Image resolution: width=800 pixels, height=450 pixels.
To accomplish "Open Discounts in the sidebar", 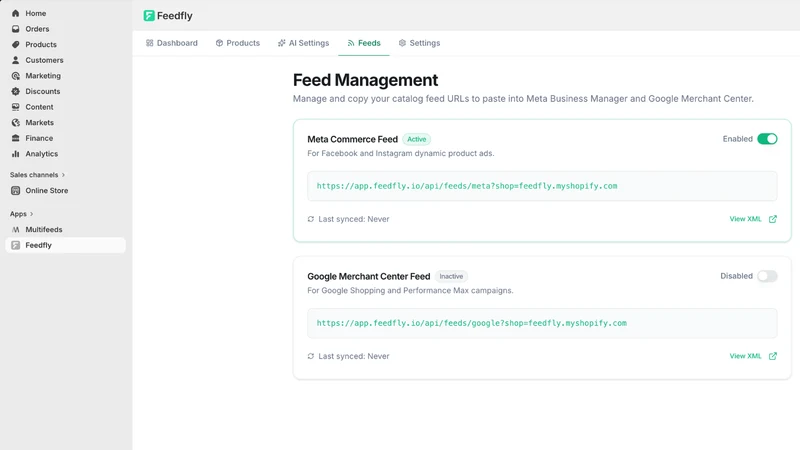I will pyautogui.click(x=65, y=91).
